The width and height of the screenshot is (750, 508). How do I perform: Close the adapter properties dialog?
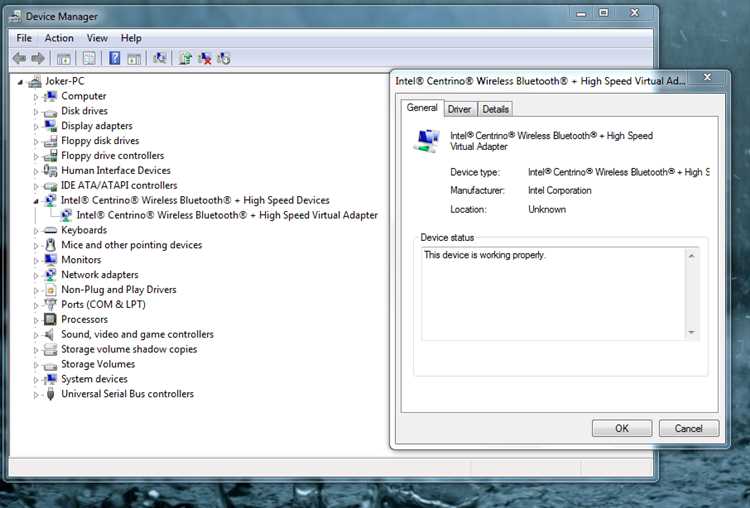(x=707, y=77)
